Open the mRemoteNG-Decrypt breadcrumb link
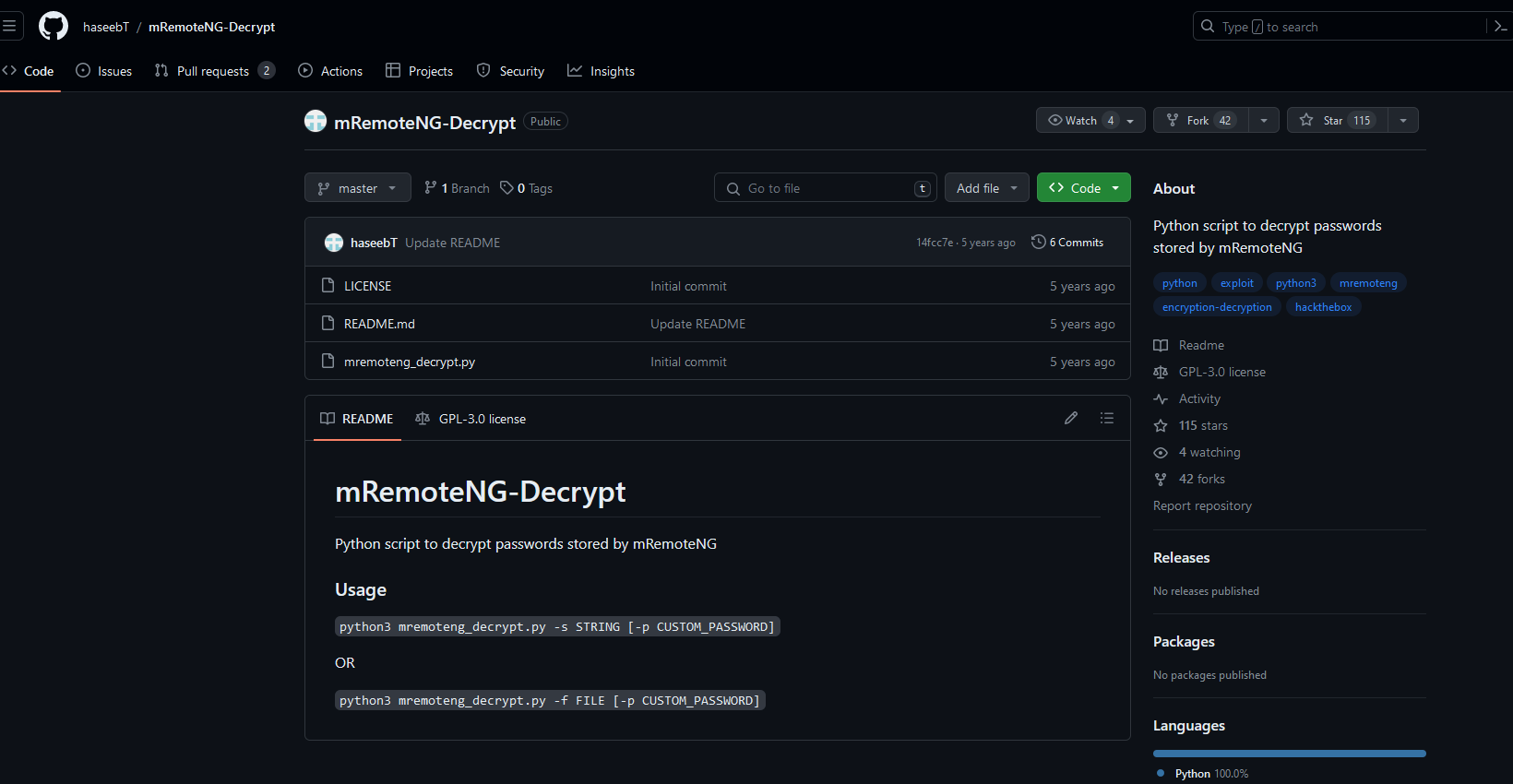This screenshot has height=784, width=1513. [212, 27]
